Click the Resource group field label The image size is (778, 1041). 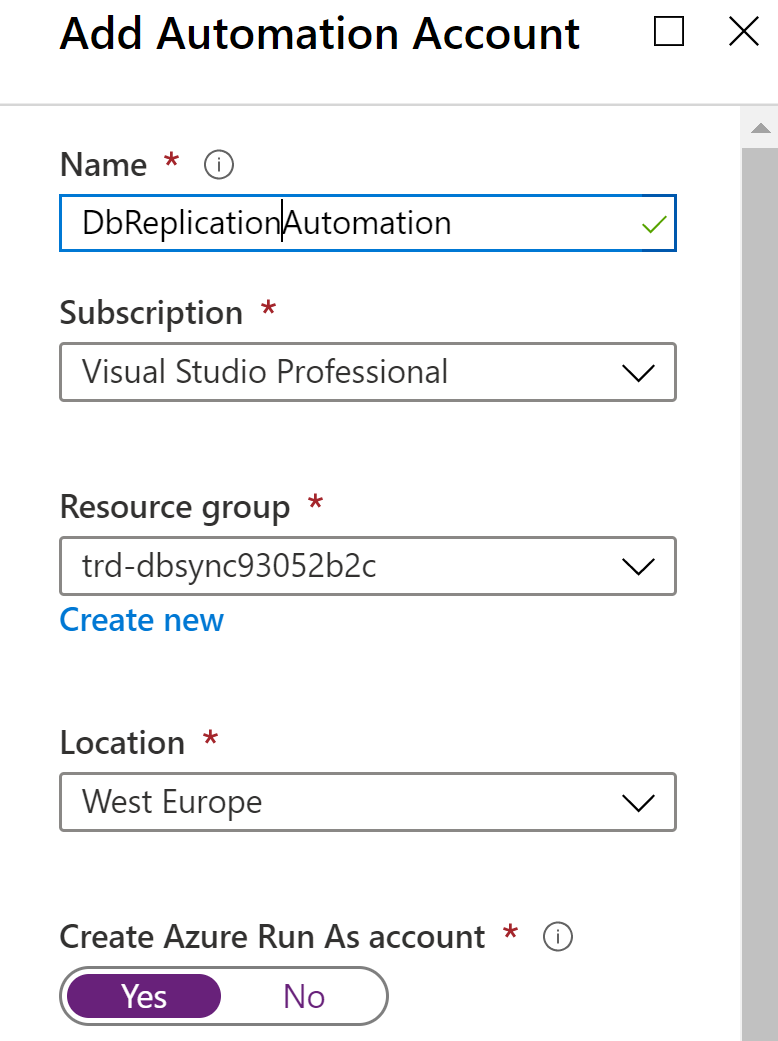175,507
